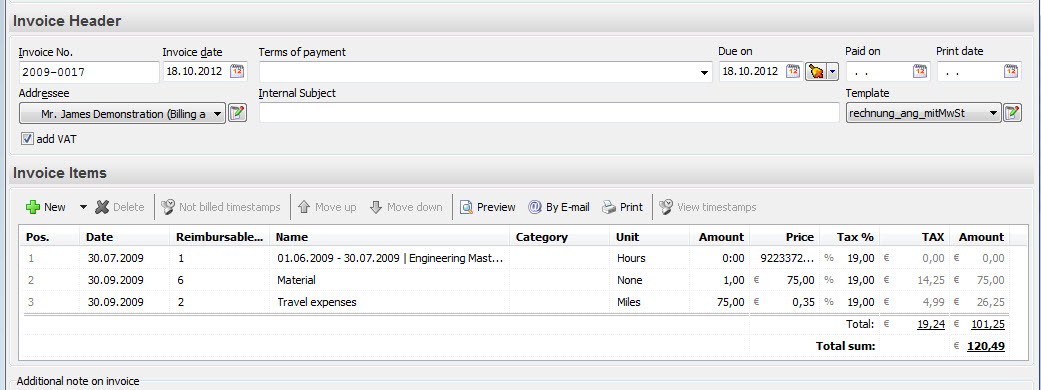The width and height of the screenshot is (1041, 390).
Task: Open the Print date calendar icon
Action: (1011, 71)
